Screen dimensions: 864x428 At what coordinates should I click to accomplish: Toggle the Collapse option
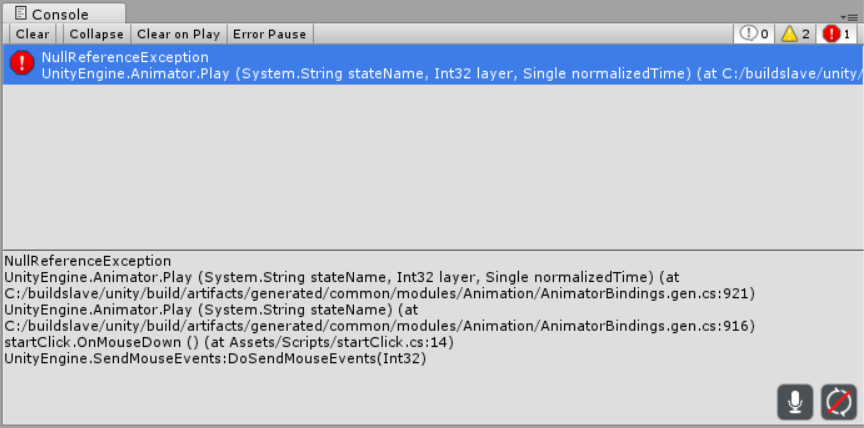96,34
